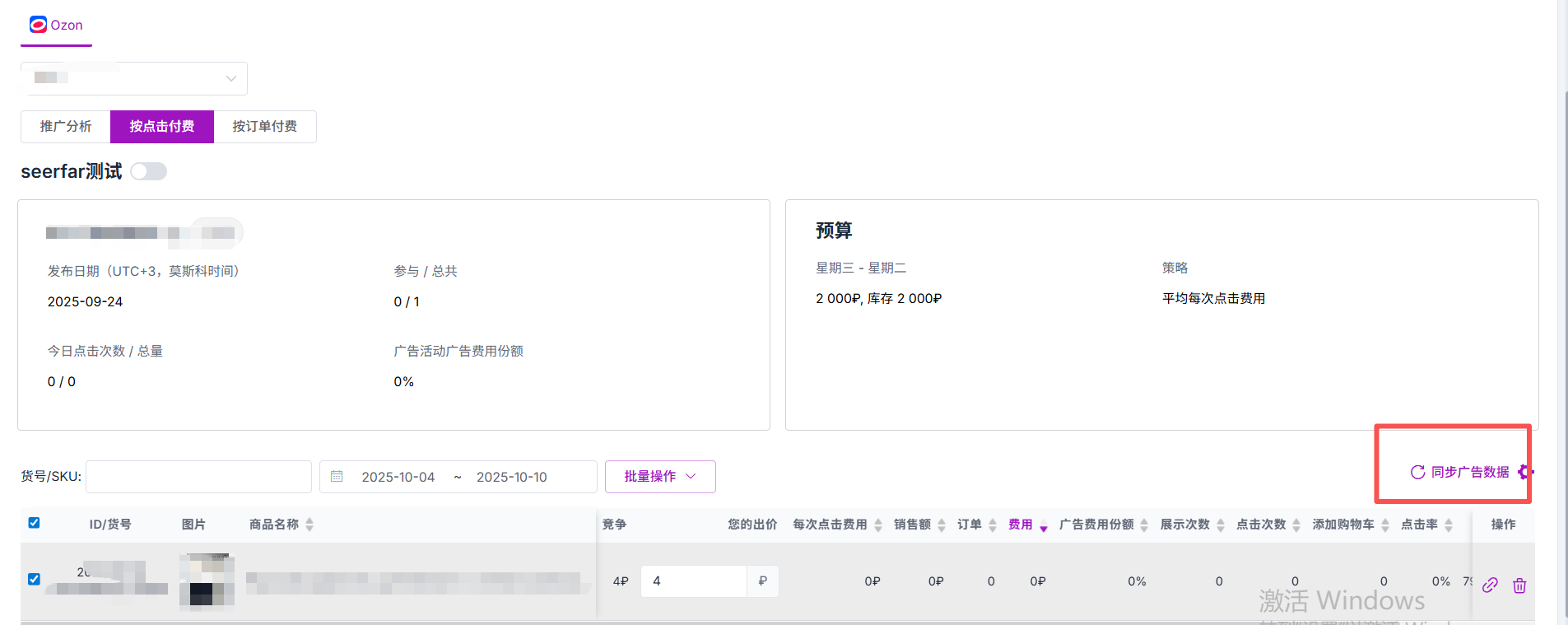1568x625 pixels.
Task: Sort the table by 点击率
Action: point(1448,525)
